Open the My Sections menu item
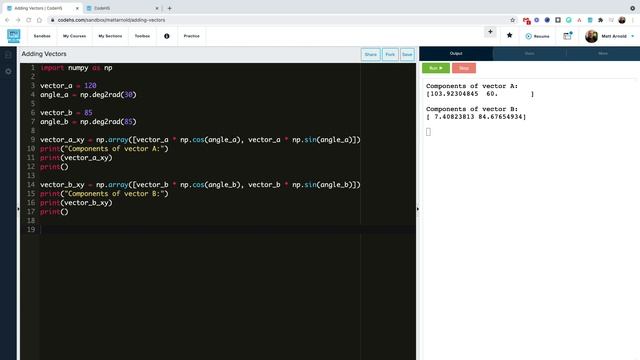Image resolution: width=640 pixels, height=360 pixels. pyautogui.click(x=110, y=36)
